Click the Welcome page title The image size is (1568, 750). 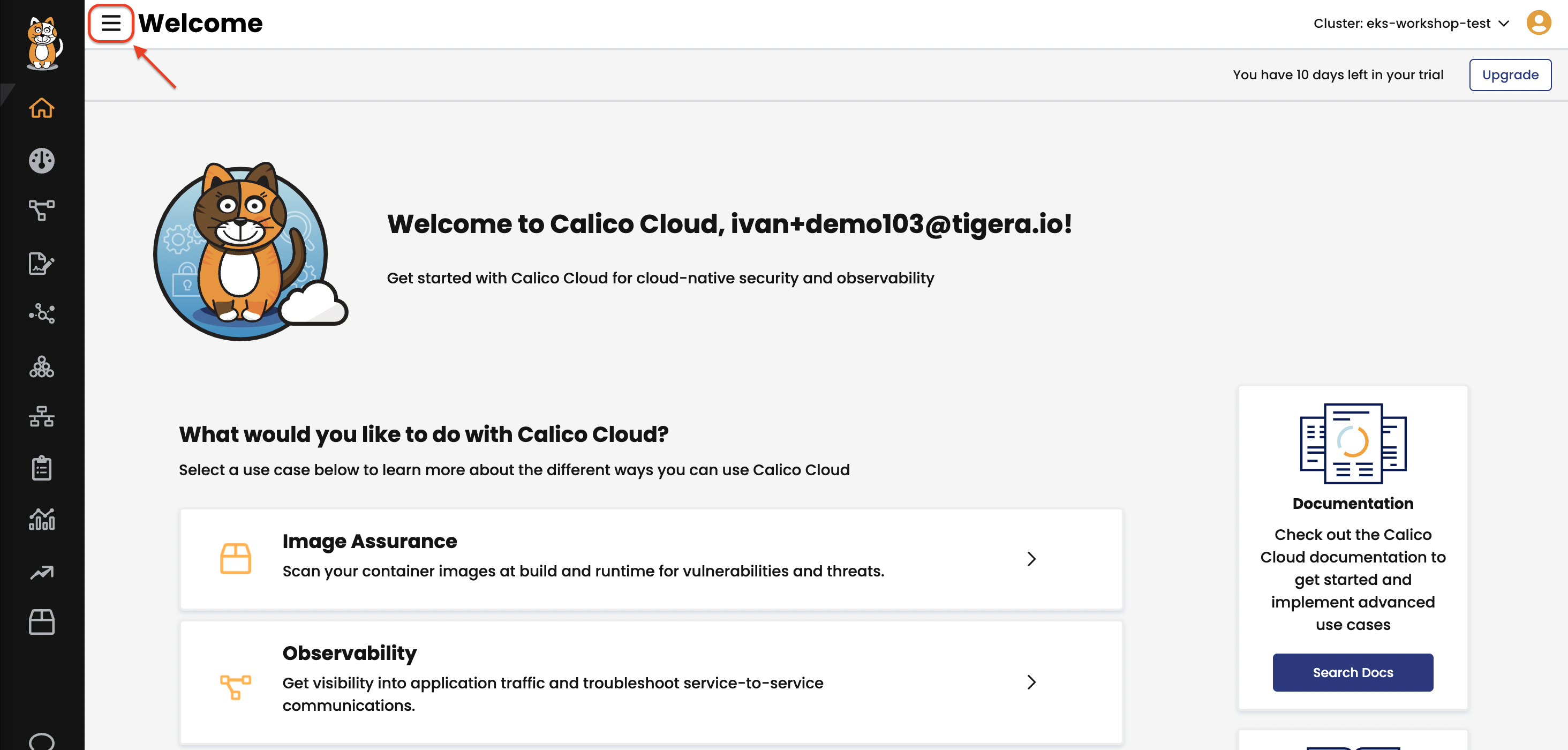coord(200,23)
